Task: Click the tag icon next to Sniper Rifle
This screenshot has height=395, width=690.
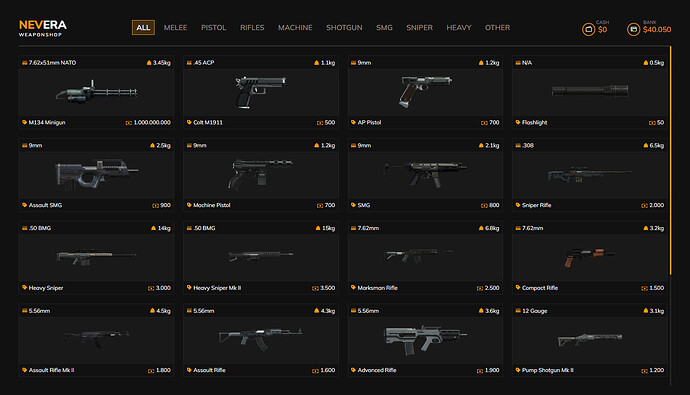Action: click(518, 205)
